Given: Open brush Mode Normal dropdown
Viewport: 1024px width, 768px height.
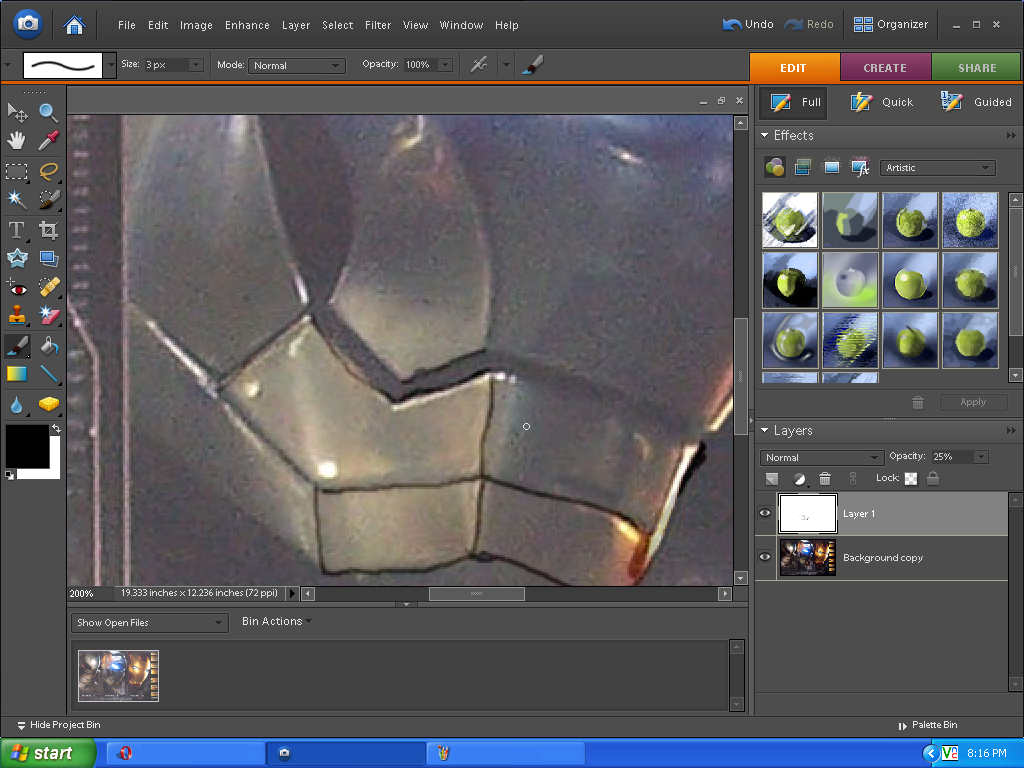Looking at the screenshot, I should [296, 65].
